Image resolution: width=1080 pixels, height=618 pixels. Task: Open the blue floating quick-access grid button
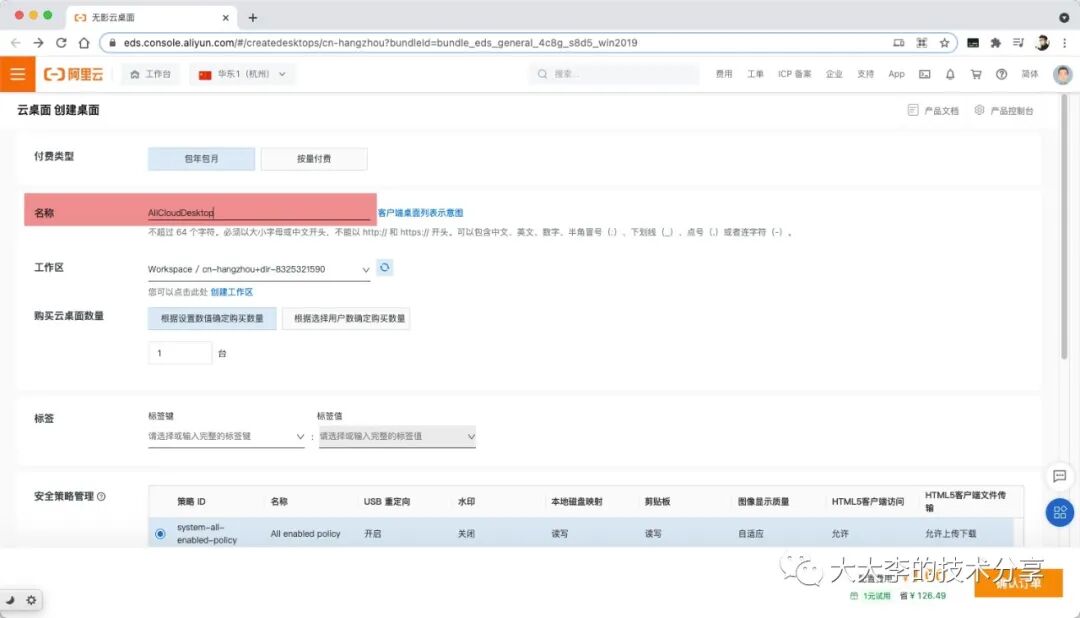tap(1059, 513)
